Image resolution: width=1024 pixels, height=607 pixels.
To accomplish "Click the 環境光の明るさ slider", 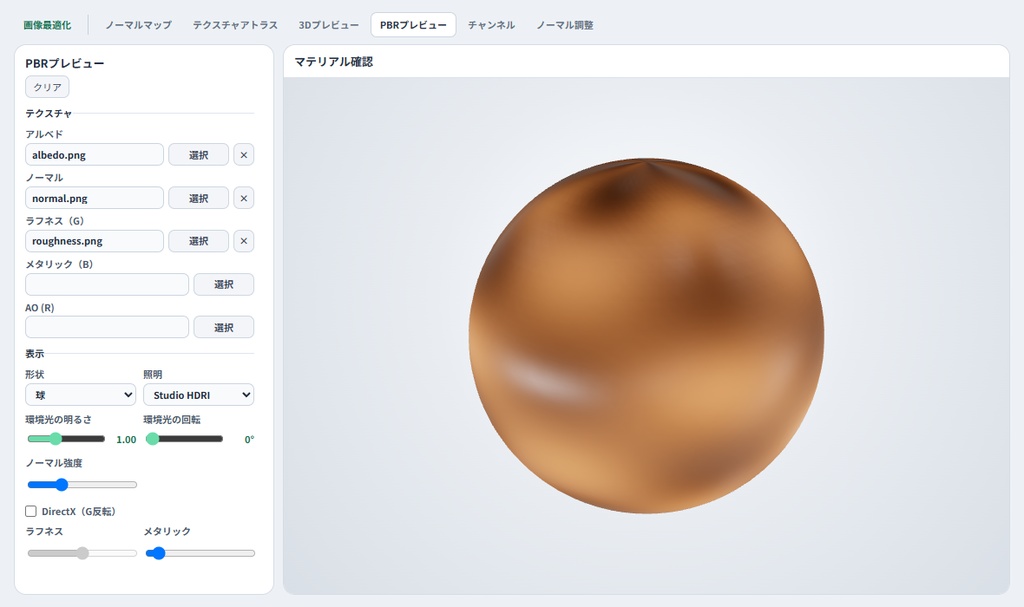I will 66,439.
